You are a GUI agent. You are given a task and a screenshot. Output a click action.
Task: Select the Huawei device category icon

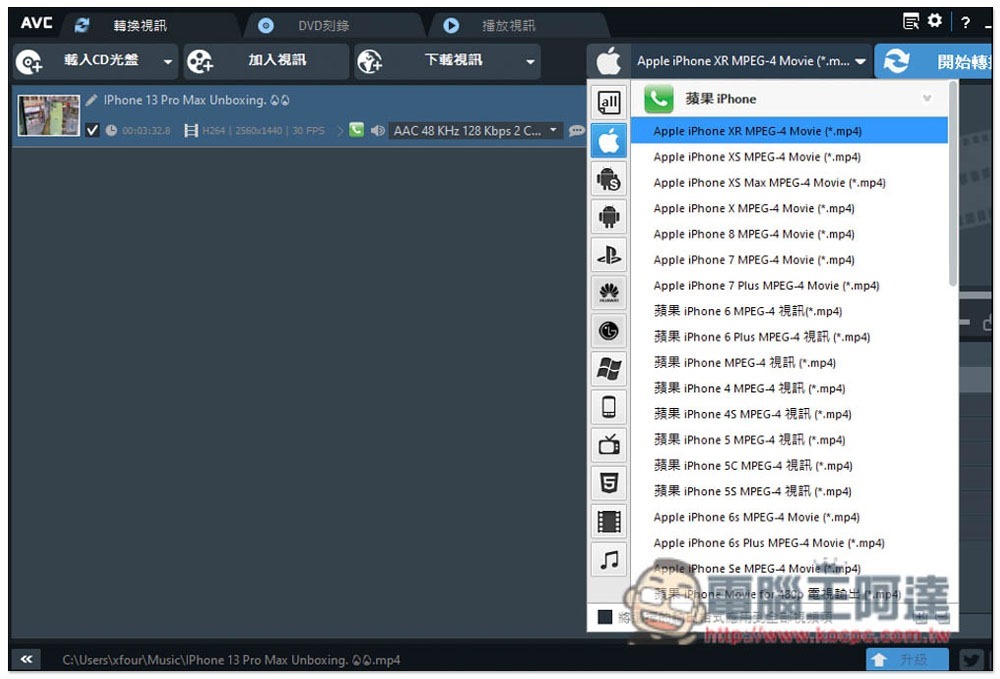(608, 293)
